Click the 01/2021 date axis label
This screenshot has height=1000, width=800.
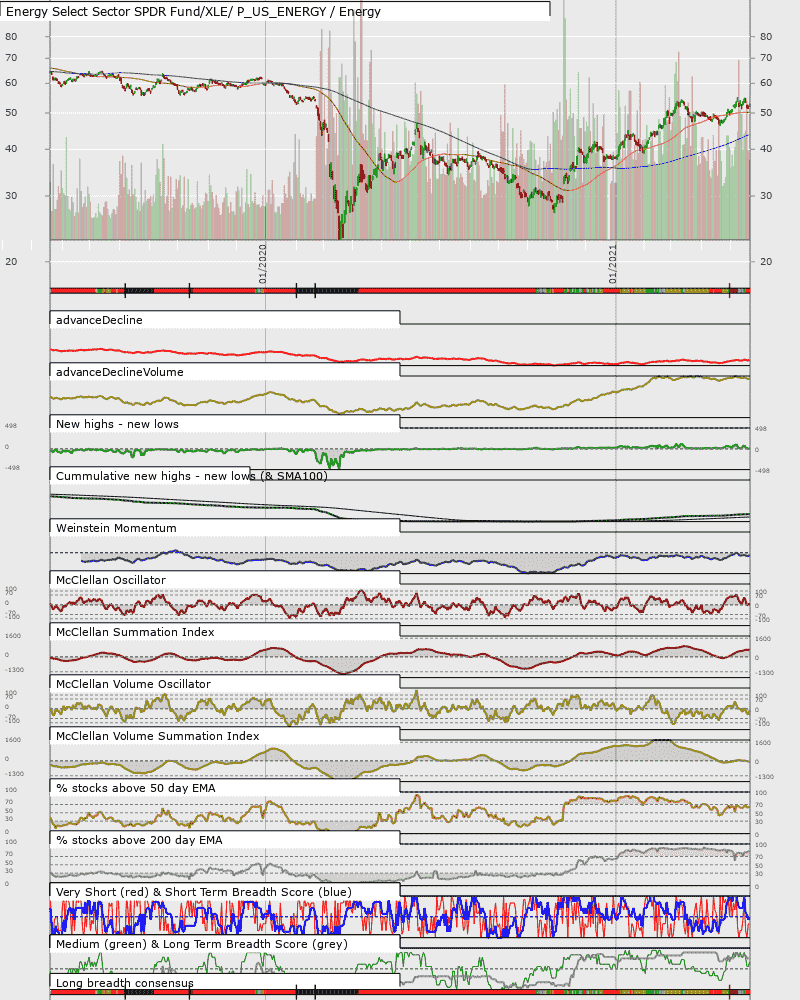(x=613, y=264)
